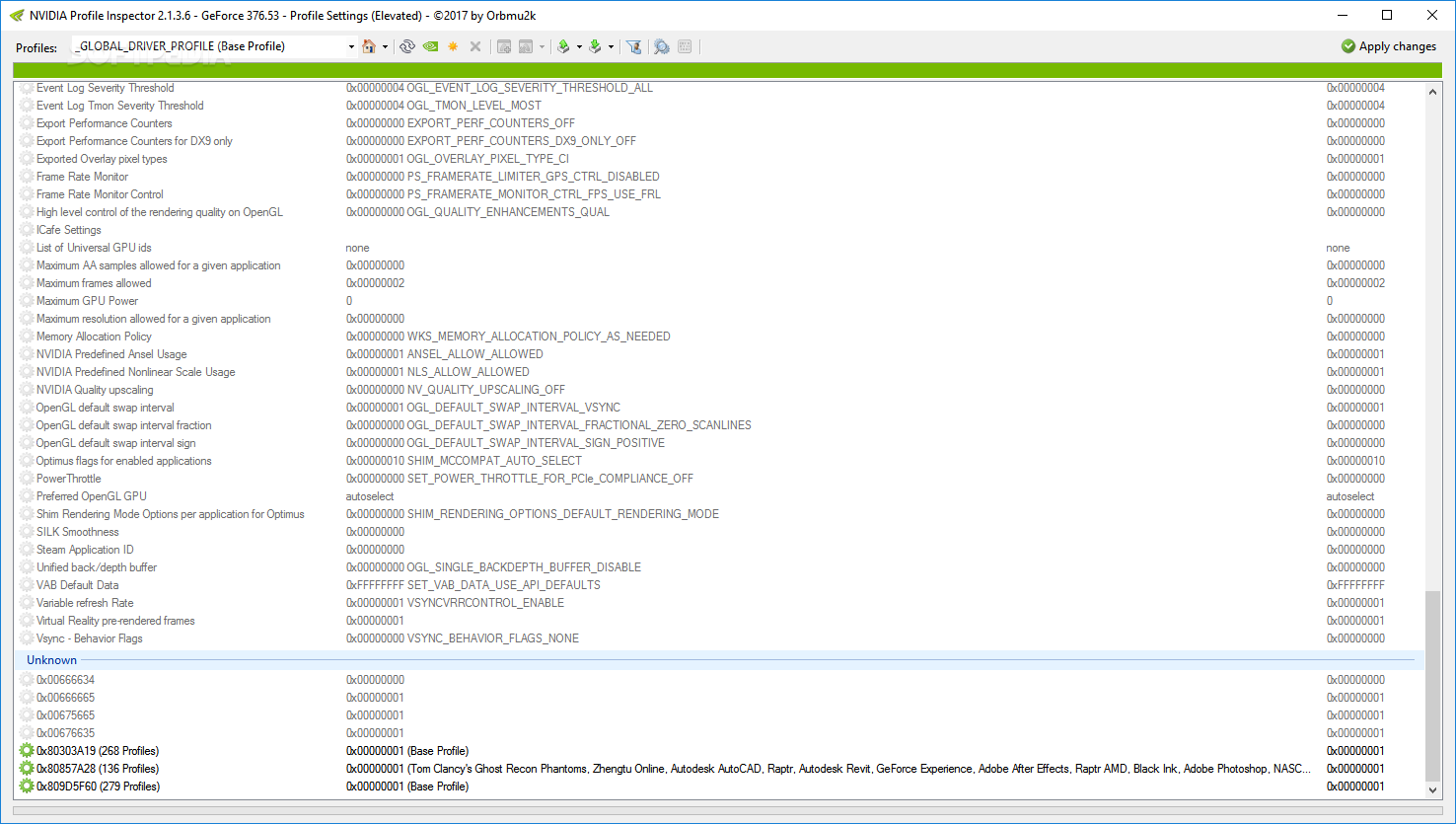Screen dimensions: 1456x824
Task: Click the home base profile icon
Action: [369, 46]
